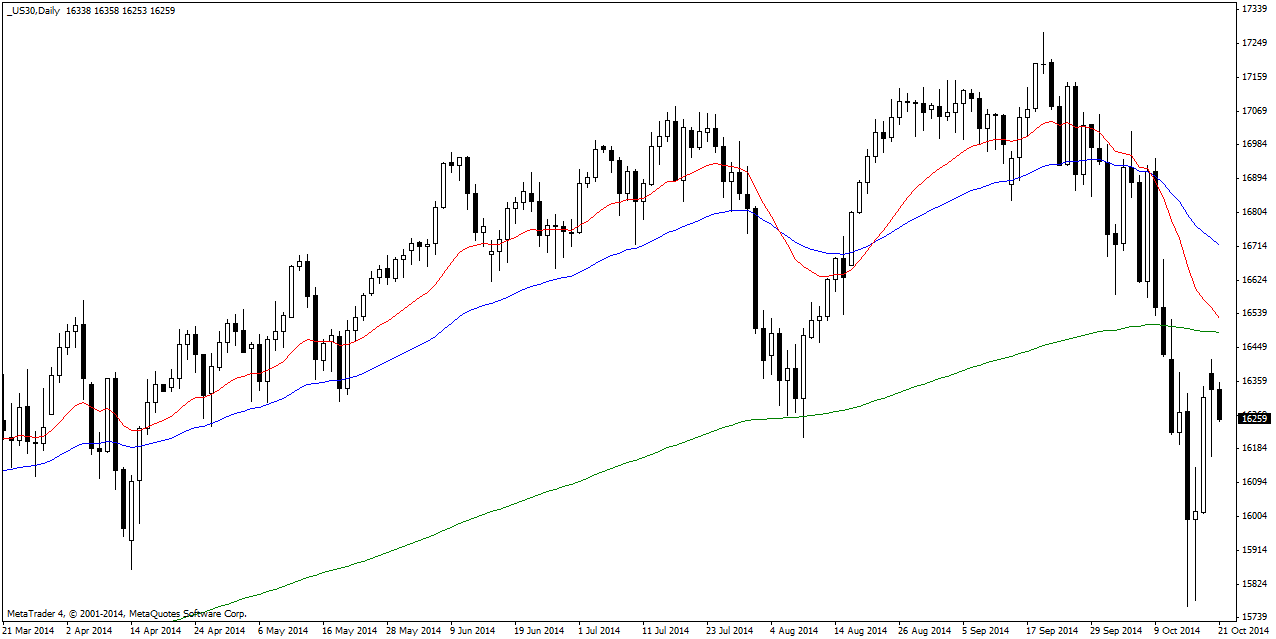Click the 9 Jun 2014 date label

[x=472, y=631]
